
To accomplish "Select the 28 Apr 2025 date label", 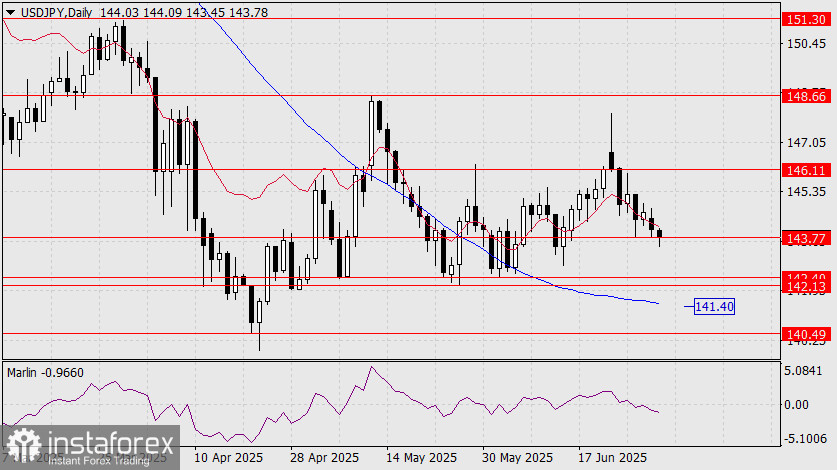I will (x=325, y=458).
